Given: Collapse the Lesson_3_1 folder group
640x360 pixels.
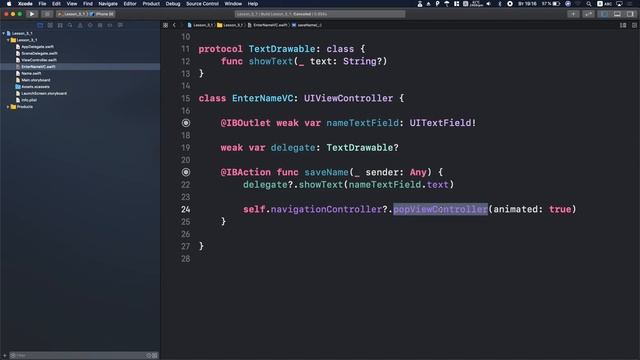Looking at the screenshot, I should pyautogui.click(x=8, y=40).
